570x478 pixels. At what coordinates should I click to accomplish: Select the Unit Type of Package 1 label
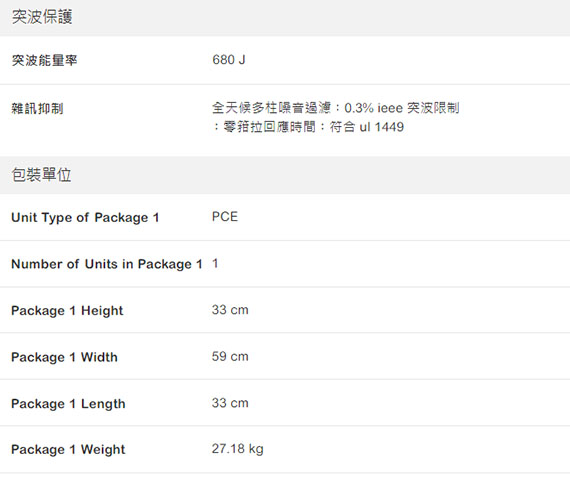coord(85,217)
